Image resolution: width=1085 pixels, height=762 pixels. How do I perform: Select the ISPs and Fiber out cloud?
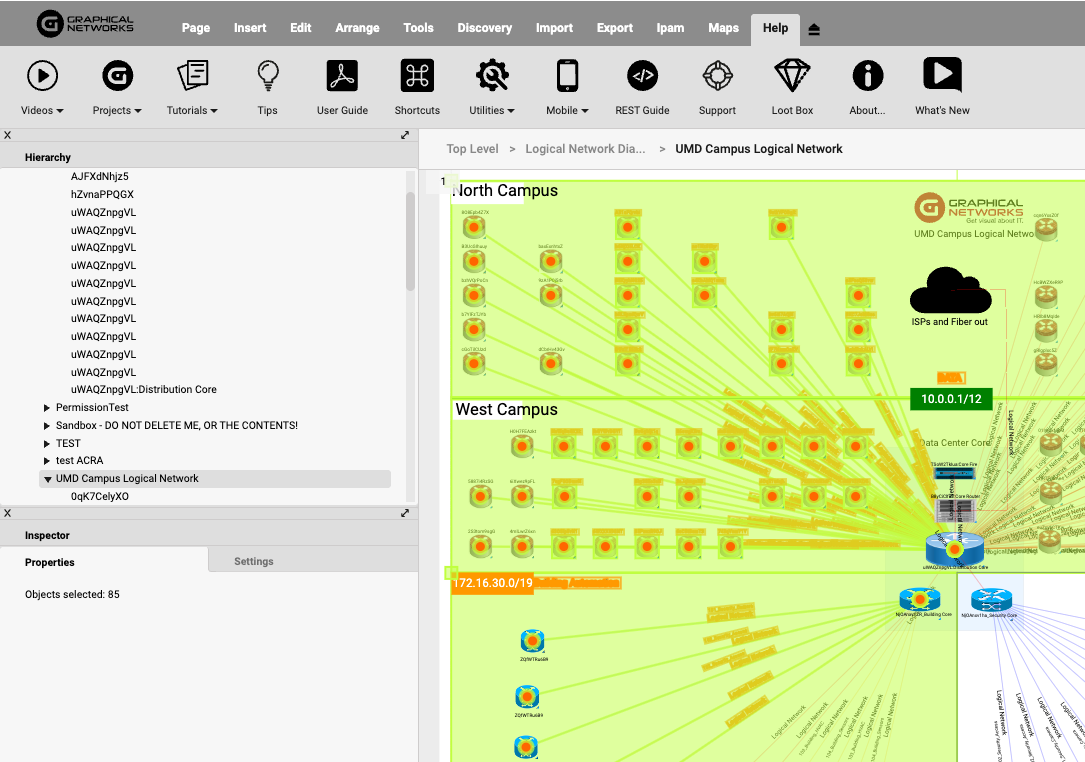click(950, 290)
